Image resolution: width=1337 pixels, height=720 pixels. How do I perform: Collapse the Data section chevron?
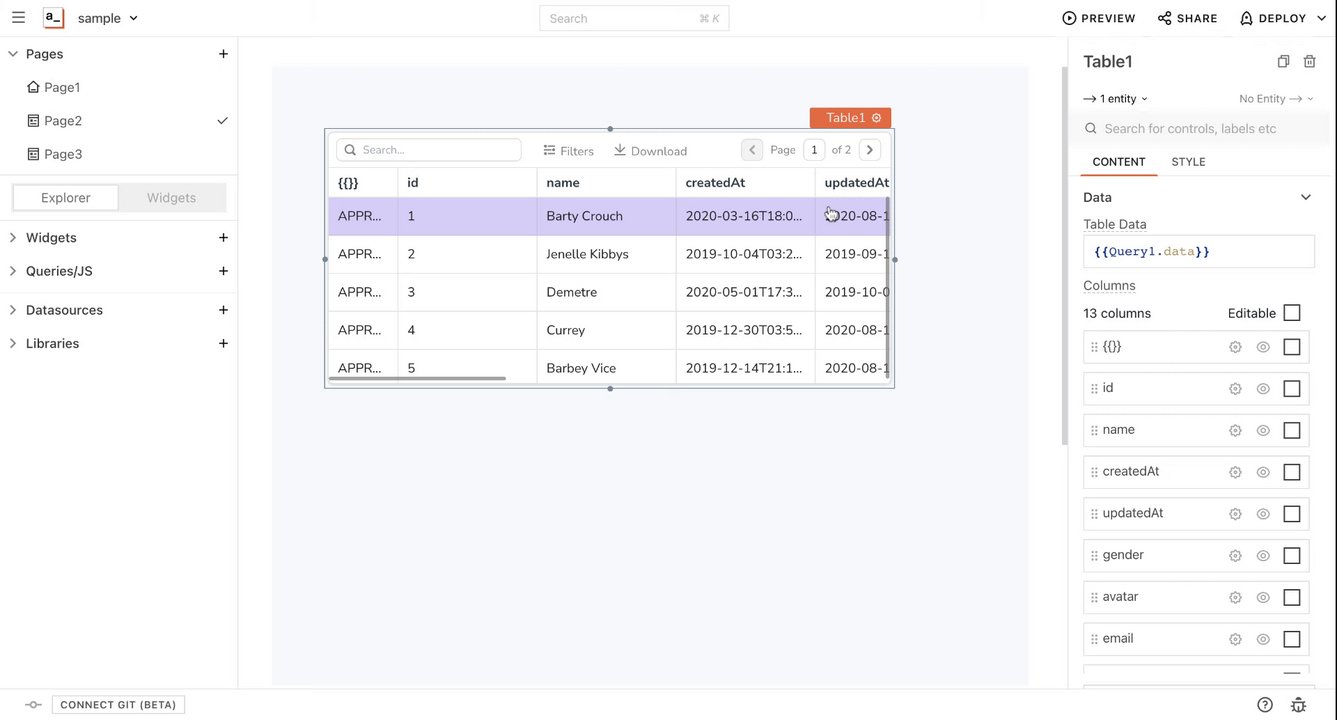click(1305, 197)
